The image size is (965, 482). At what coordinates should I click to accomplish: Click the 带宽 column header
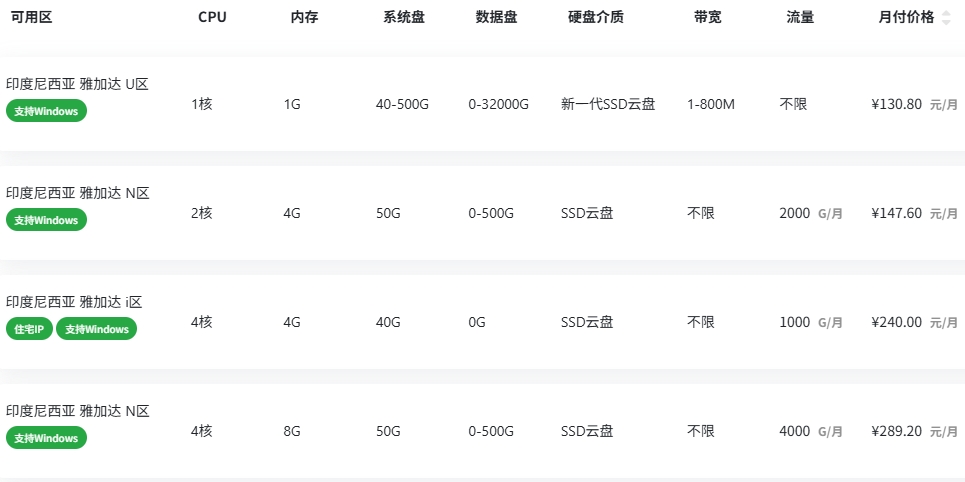pos(708,18)
